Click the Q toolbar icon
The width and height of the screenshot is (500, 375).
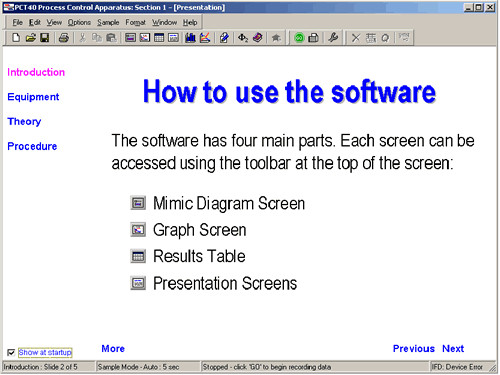pos(385,38)
